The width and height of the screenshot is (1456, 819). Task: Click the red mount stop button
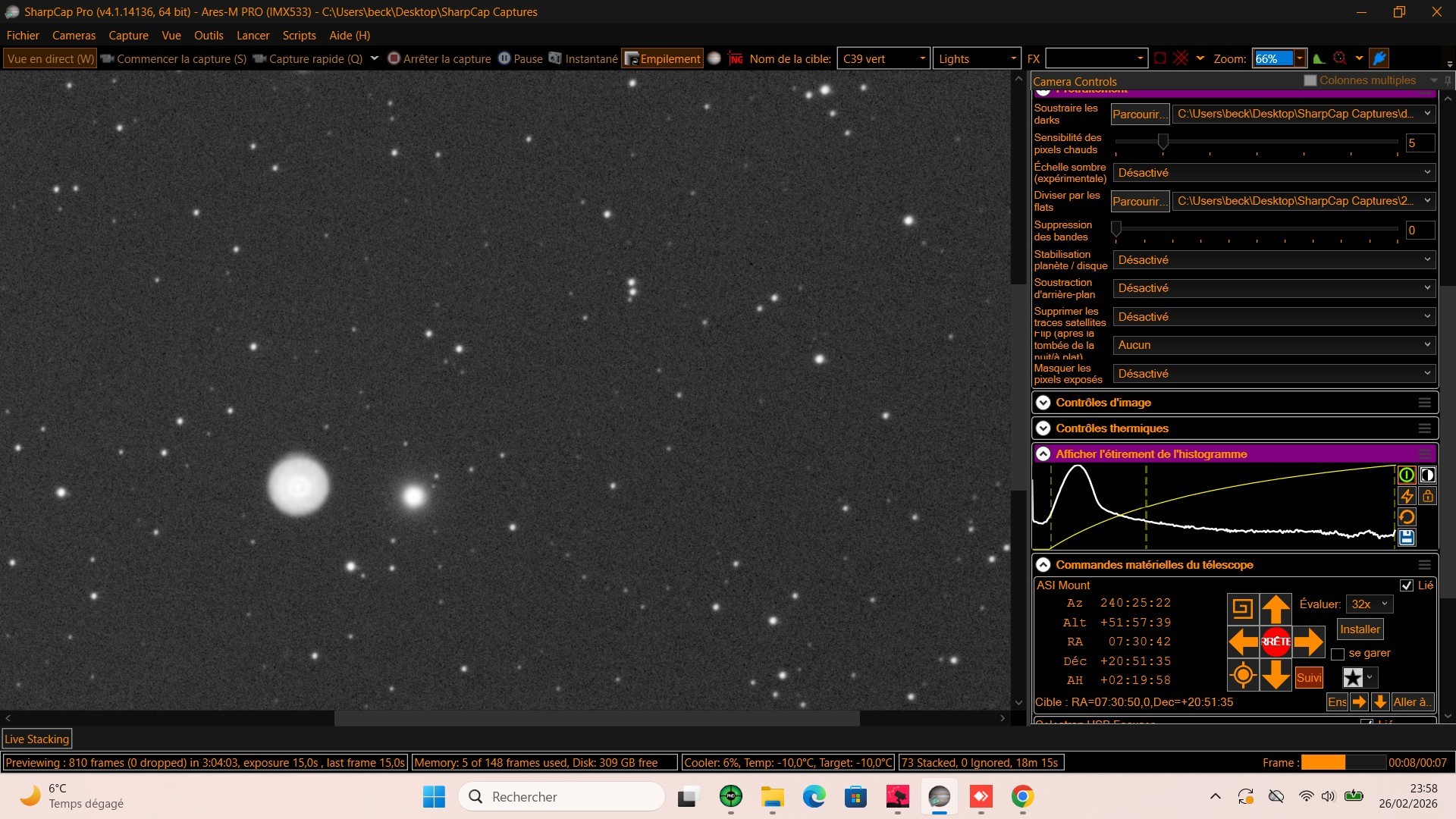click(x=1276, y=642)
